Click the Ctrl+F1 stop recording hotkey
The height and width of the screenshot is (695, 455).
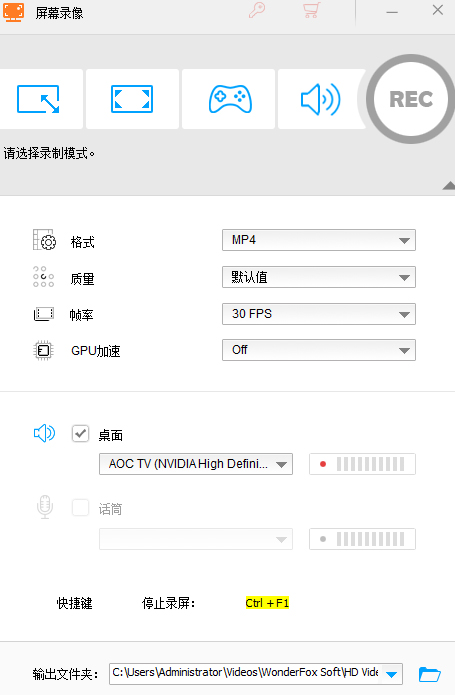pos(267,603)
